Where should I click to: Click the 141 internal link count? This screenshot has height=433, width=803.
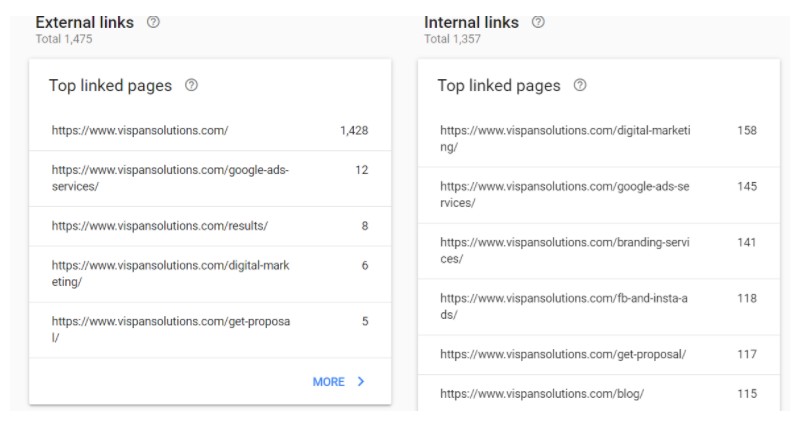[x=747, y=242]
